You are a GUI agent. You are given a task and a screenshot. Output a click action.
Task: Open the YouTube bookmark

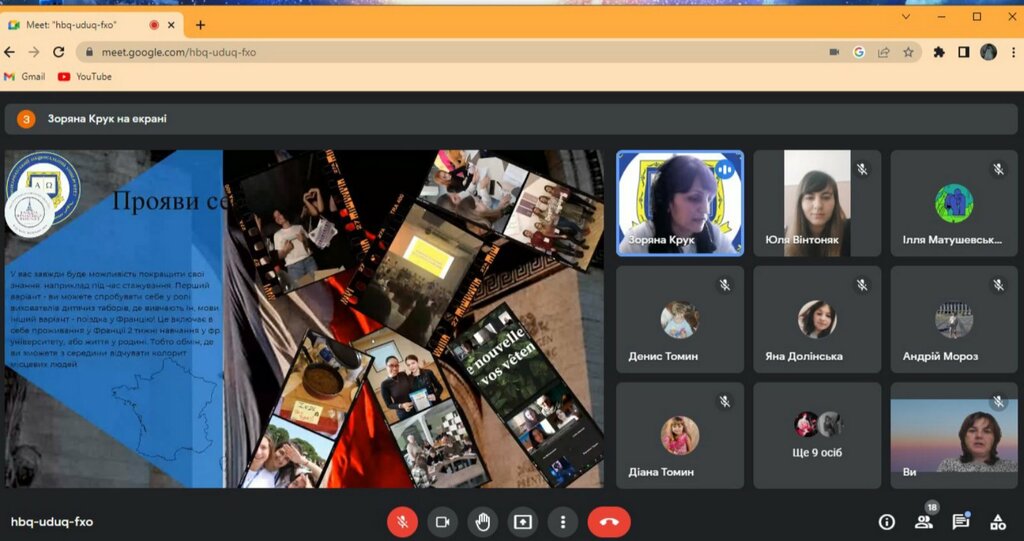pyautogui.click(x=85, y=76)
